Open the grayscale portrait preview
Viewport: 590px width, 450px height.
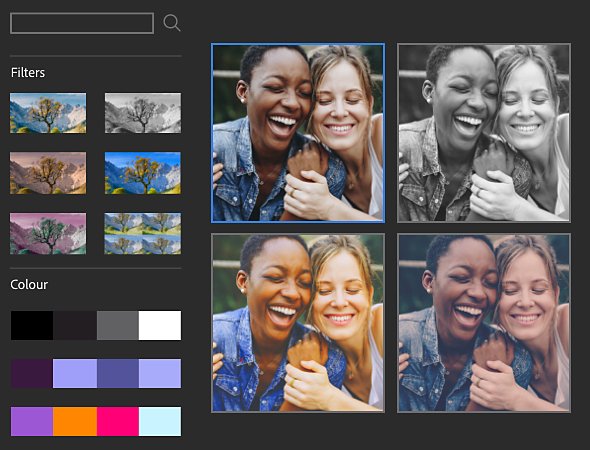484,133
